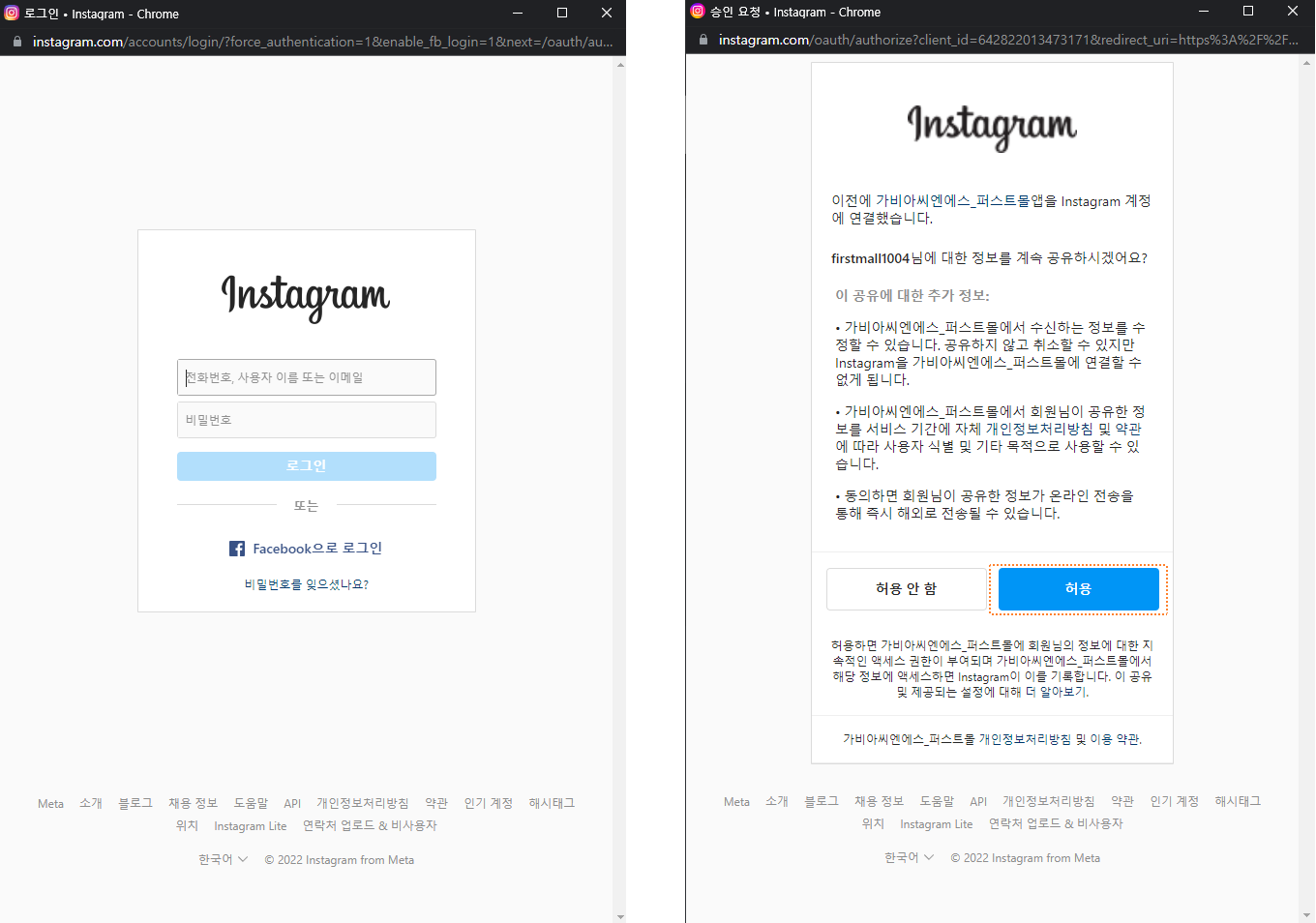Click the Facebook logo icon next to Facebook으로 로그인
Image resolution: width=1316 pixels, height=923 pixels.
click(237, 549)
